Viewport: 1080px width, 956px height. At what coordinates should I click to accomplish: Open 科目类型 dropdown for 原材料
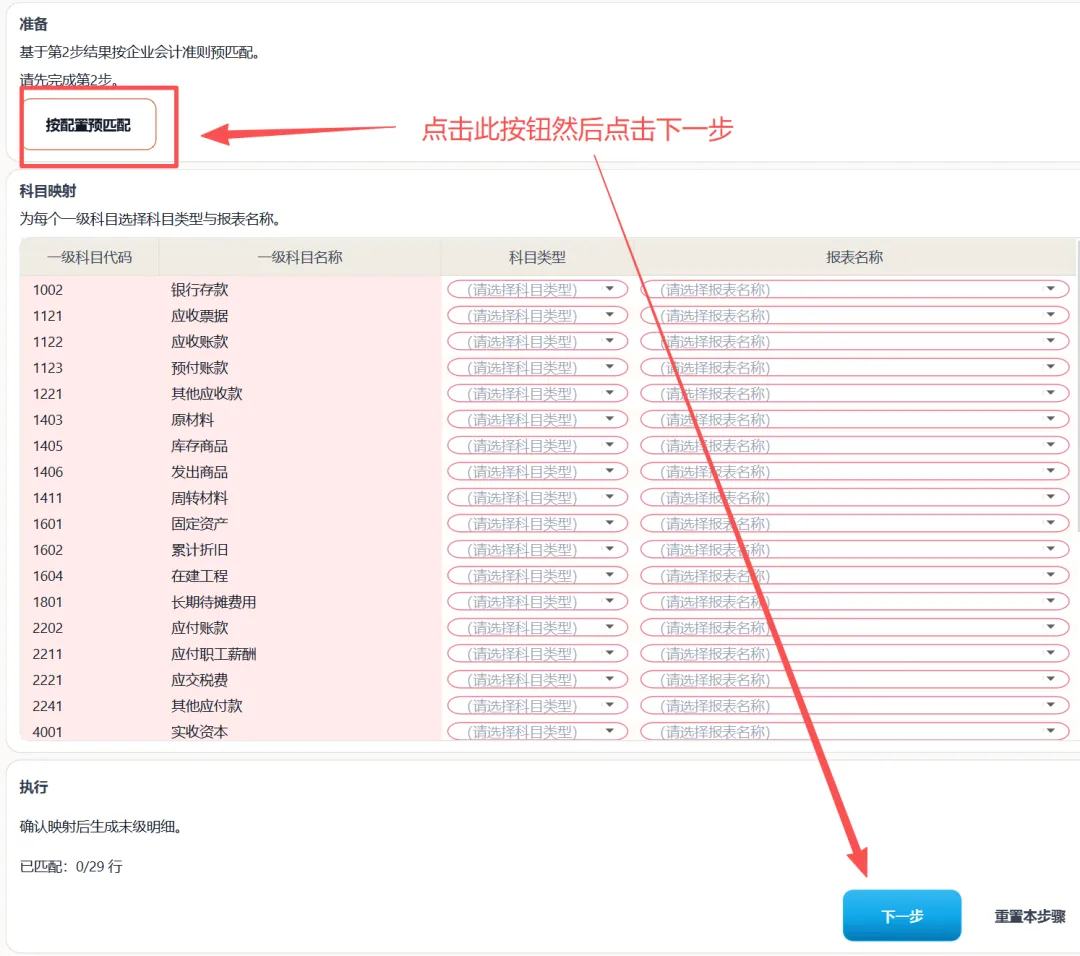[x=537, y=419]
